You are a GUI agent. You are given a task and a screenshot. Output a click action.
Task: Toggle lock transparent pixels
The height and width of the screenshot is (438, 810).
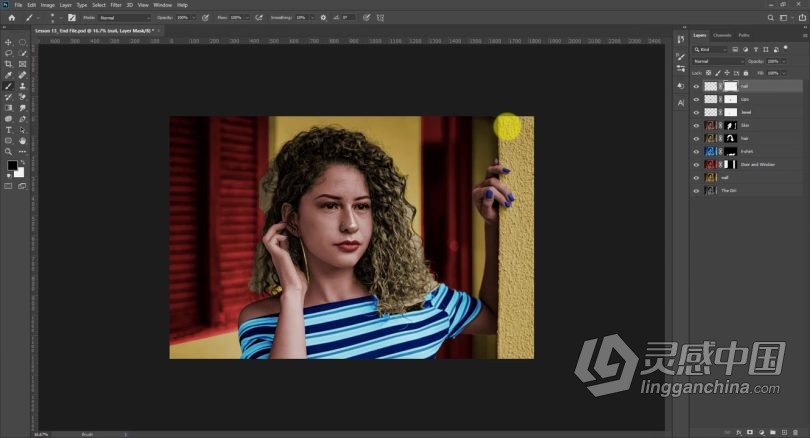coord(708,73)
